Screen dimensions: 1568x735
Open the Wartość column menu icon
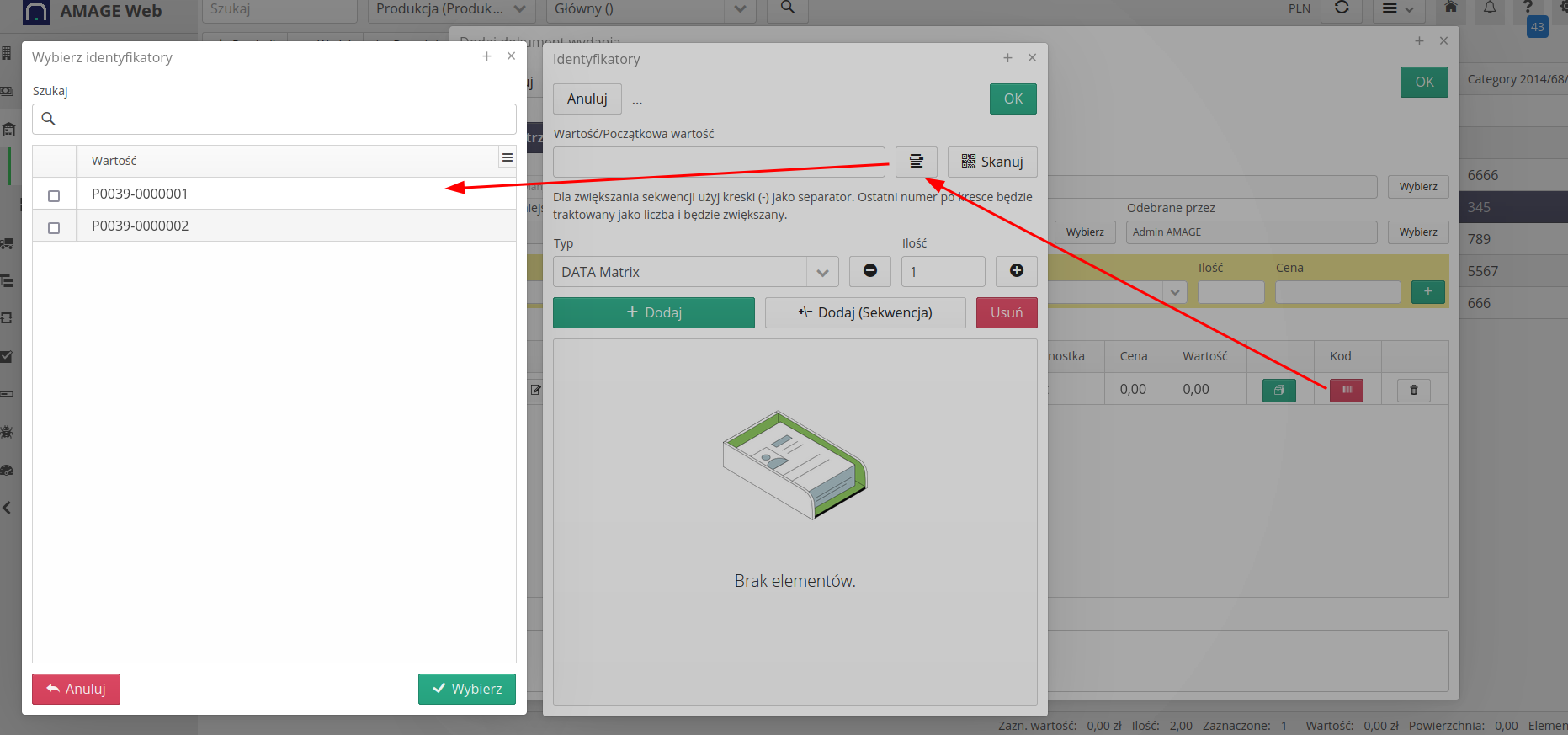click(x=507, y=158)
